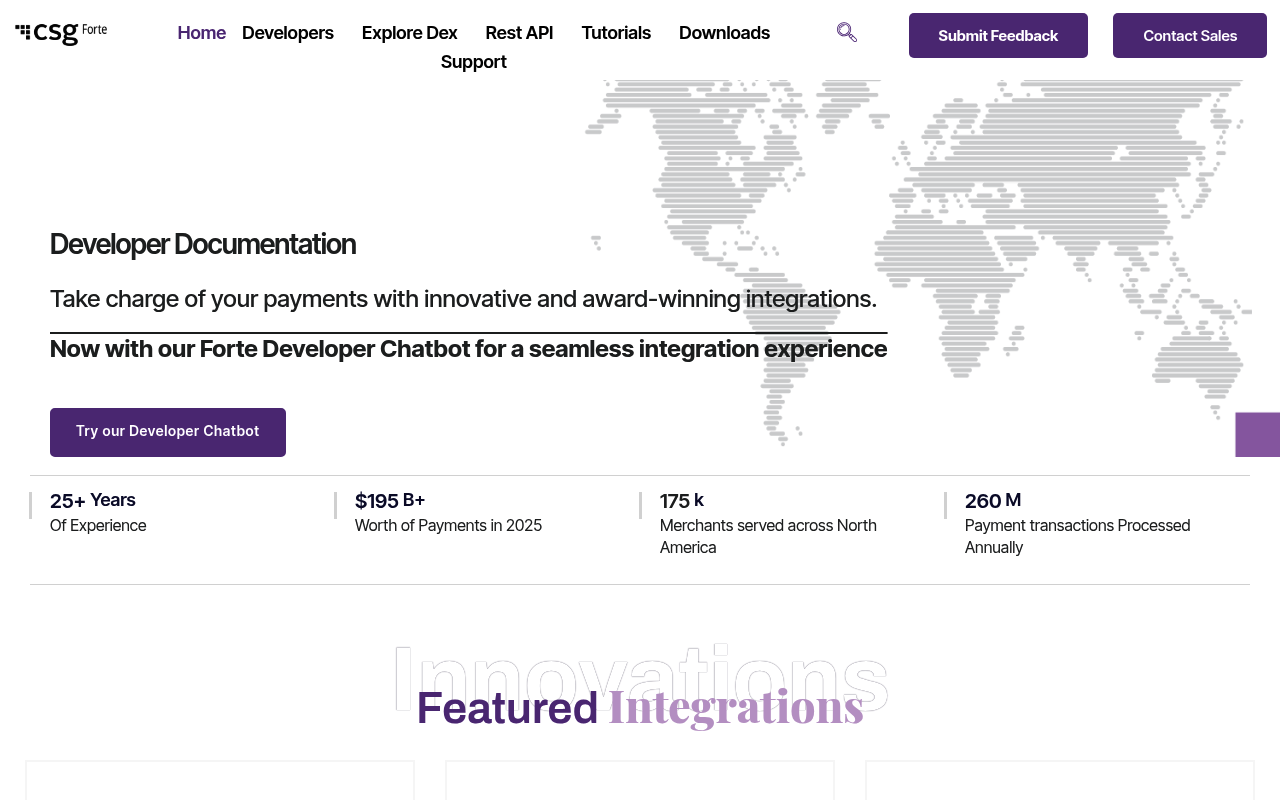The width and height of the screenshot is (1280, 800).
Task: Open the Downloads menu
Action: click(x=724, y=33)
